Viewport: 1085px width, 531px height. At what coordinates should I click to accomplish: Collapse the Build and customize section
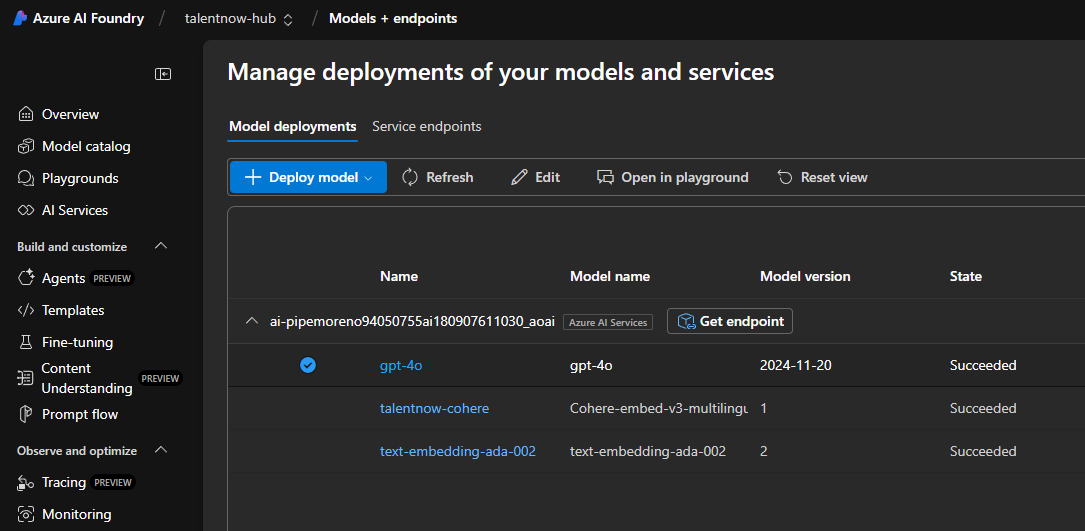161,246
